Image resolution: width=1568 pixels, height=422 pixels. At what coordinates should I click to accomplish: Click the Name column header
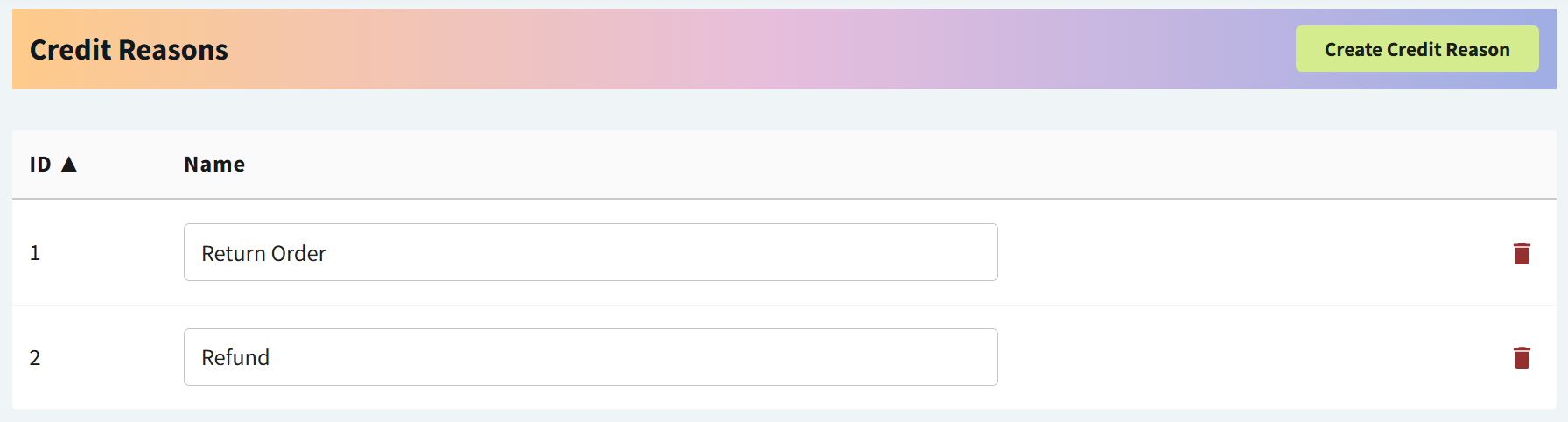(214, 165)
